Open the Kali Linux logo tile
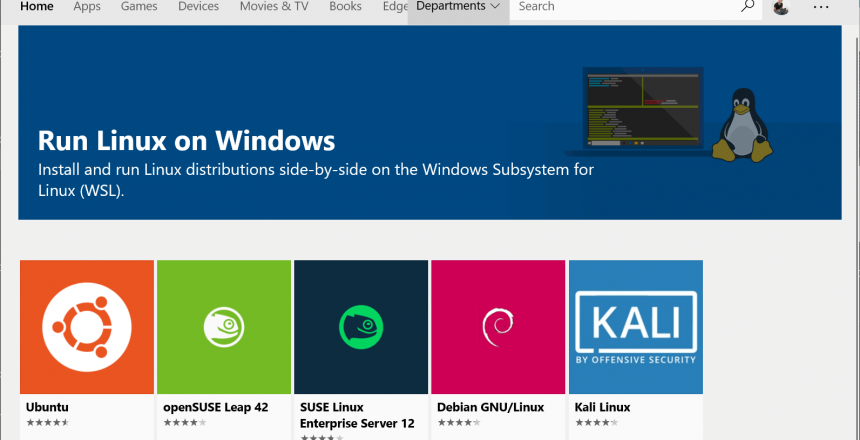 (x=636, y=327)
